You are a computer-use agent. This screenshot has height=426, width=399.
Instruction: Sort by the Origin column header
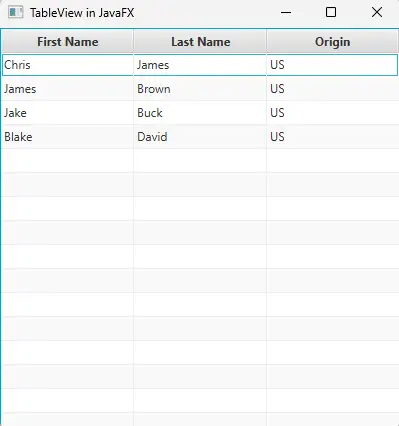[332, 42]
